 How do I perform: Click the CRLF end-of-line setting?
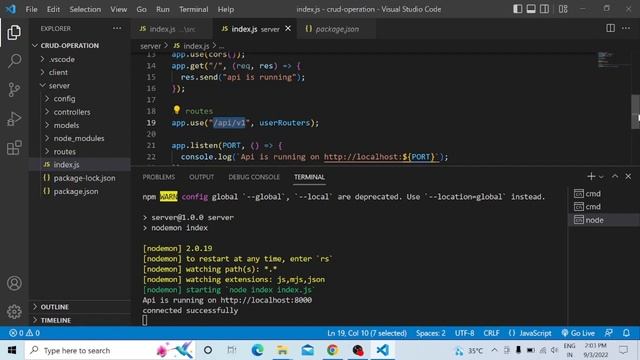[x=491, y=333]
